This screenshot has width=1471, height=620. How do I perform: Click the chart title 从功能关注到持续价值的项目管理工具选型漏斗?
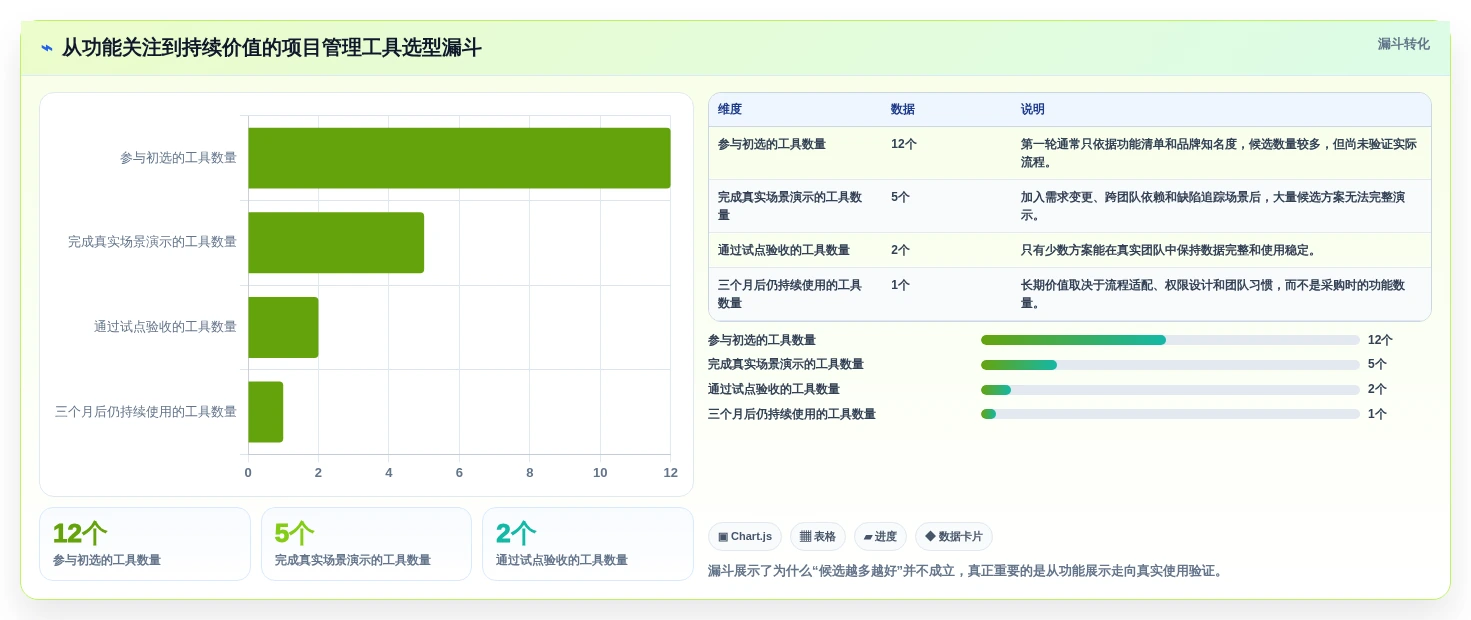coord(272,48)
